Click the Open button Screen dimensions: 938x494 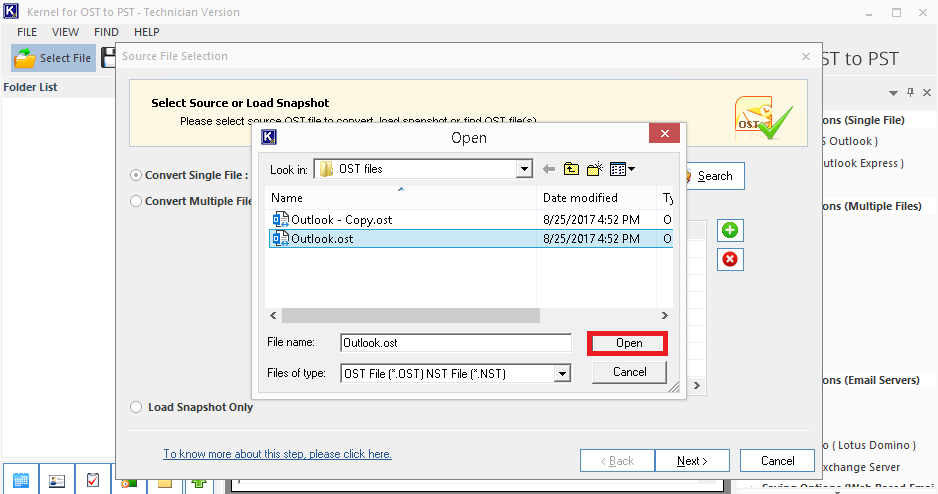click(629, 343)
